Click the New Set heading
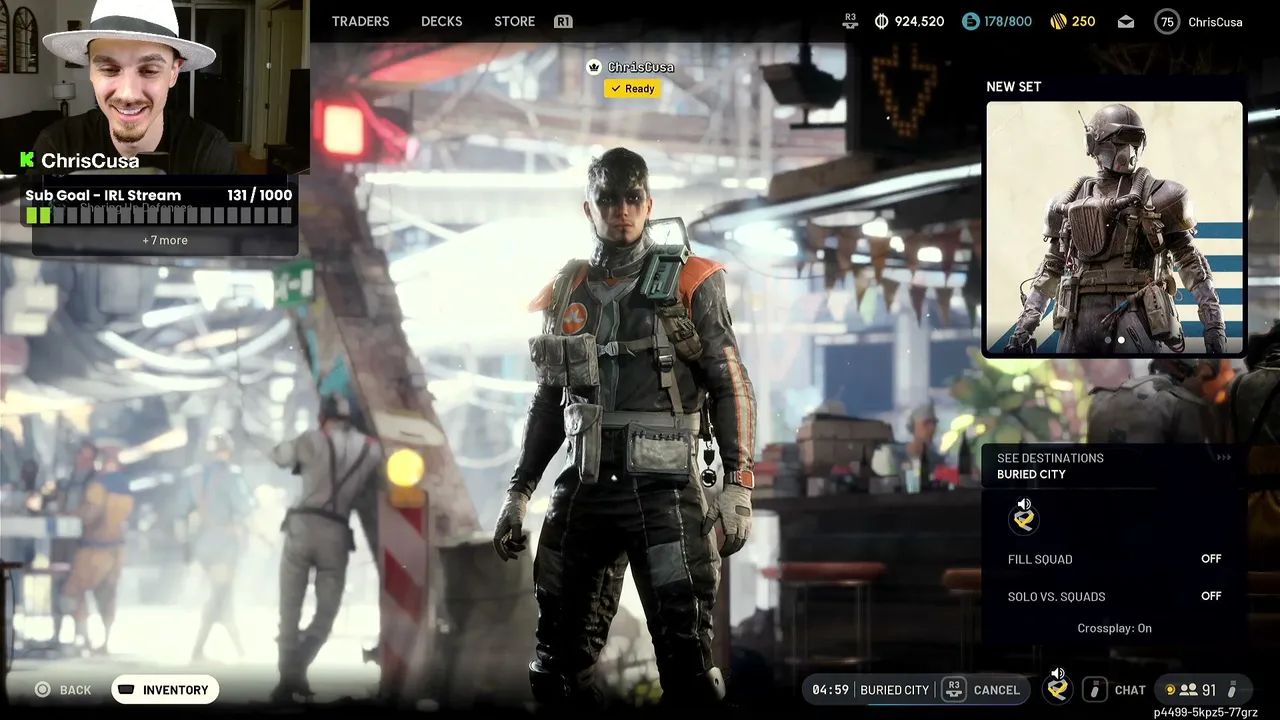1280x720 pixels. pos(1013,87)
